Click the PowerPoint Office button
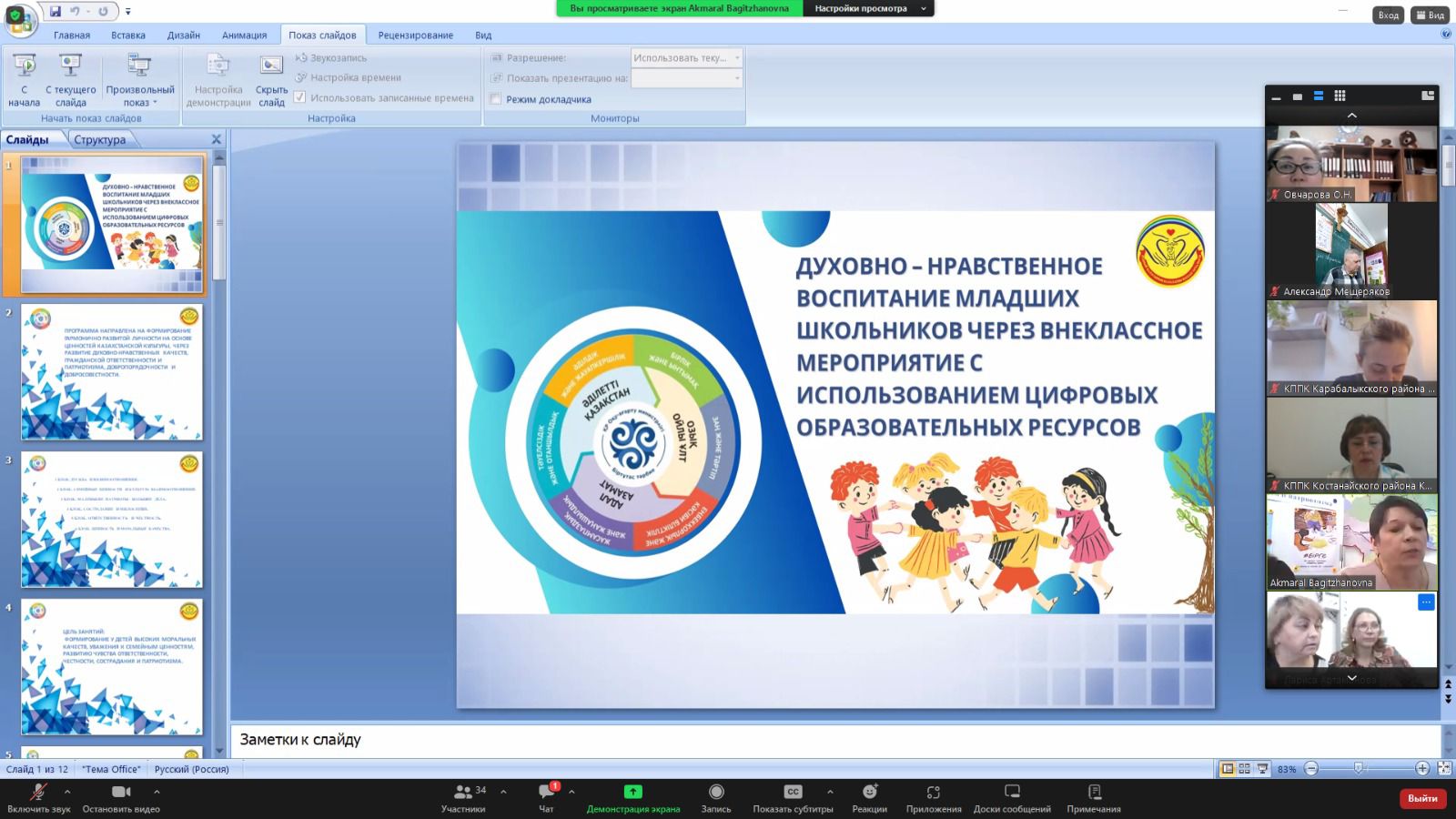Screen dimensions: 1456x819 coord(20,20)
